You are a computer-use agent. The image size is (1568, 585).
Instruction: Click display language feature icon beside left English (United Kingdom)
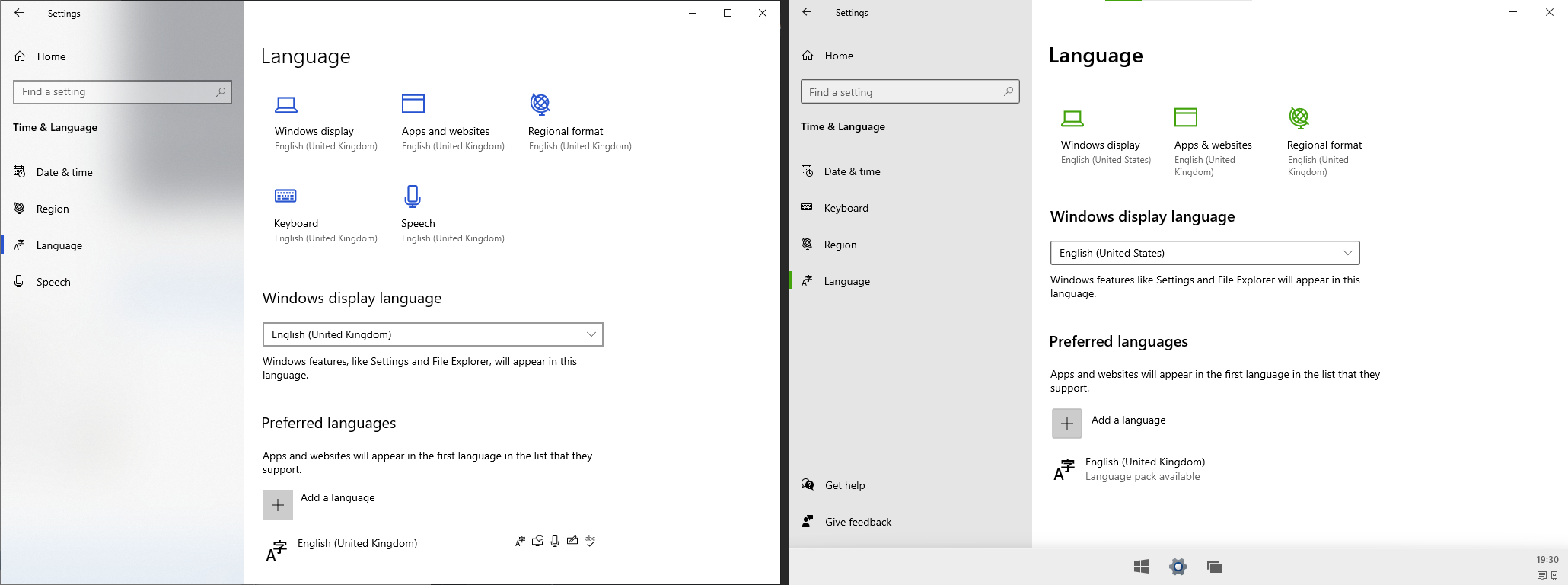[521, 542]
